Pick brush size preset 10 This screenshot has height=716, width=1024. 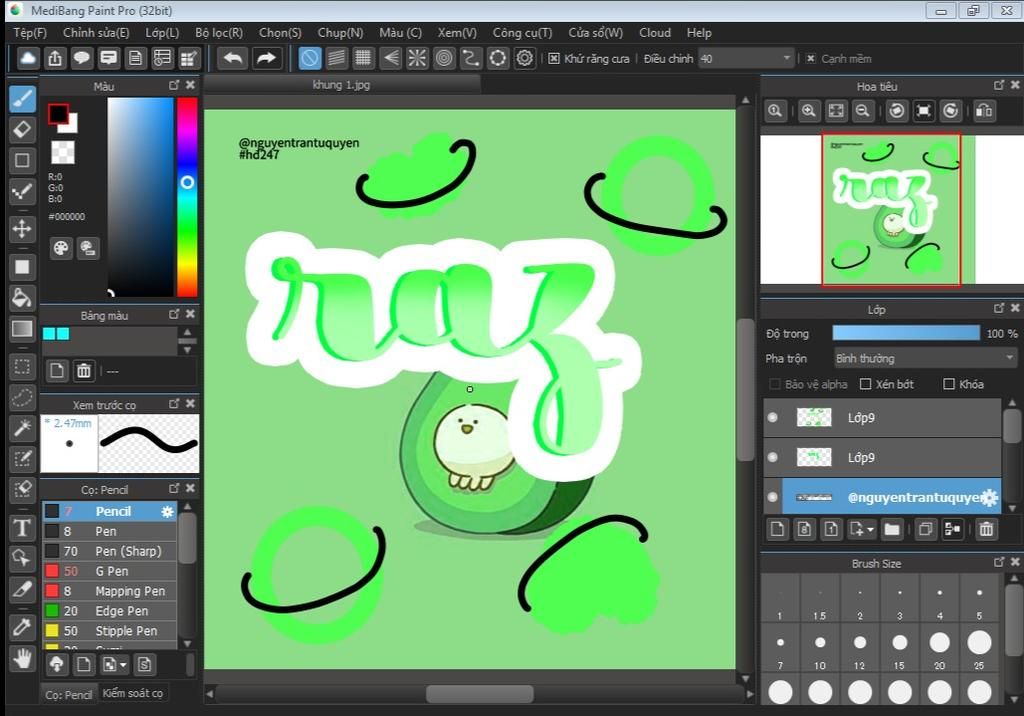pyautogui.click(x=820, y=649)
